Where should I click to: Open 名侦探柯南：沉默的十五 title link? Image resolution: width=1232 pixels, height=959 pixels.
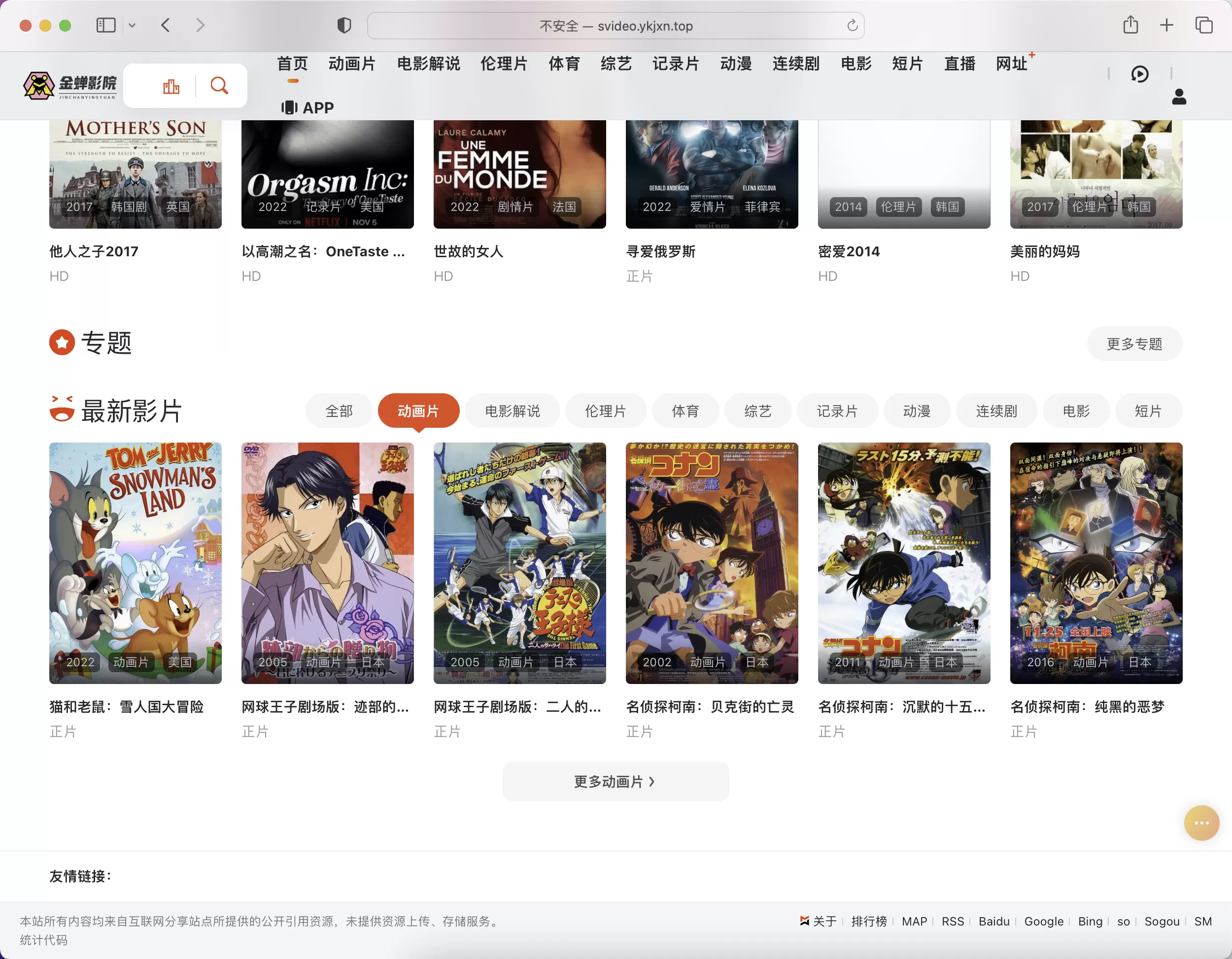902,707
